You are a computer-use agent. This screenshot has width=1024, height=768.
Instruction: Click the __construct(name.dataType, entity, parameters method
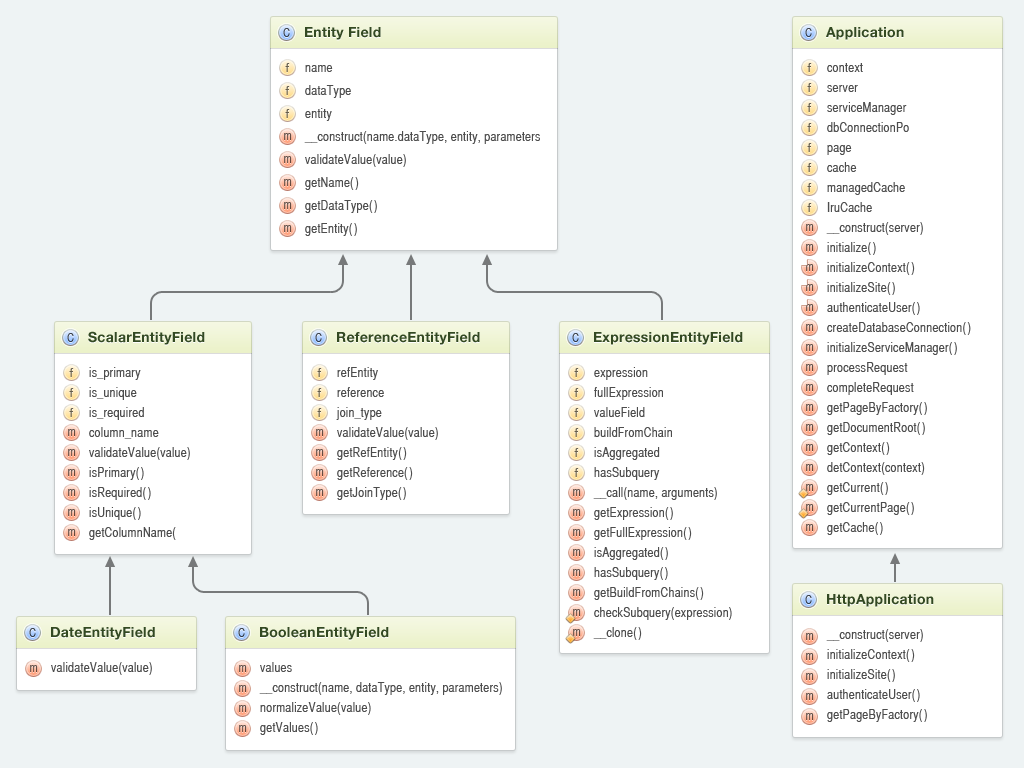pyautogui.click(x=423, y=137)
